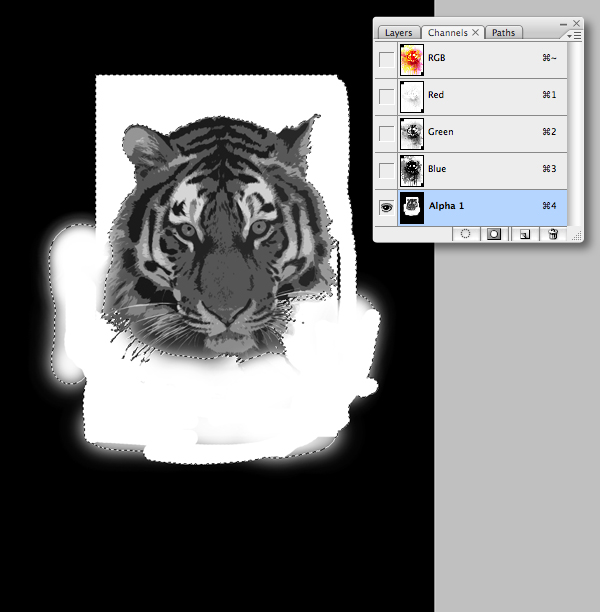Hide the Alpha 1 channel eye
Screen dimensions: 600x612
pos(386,208)
